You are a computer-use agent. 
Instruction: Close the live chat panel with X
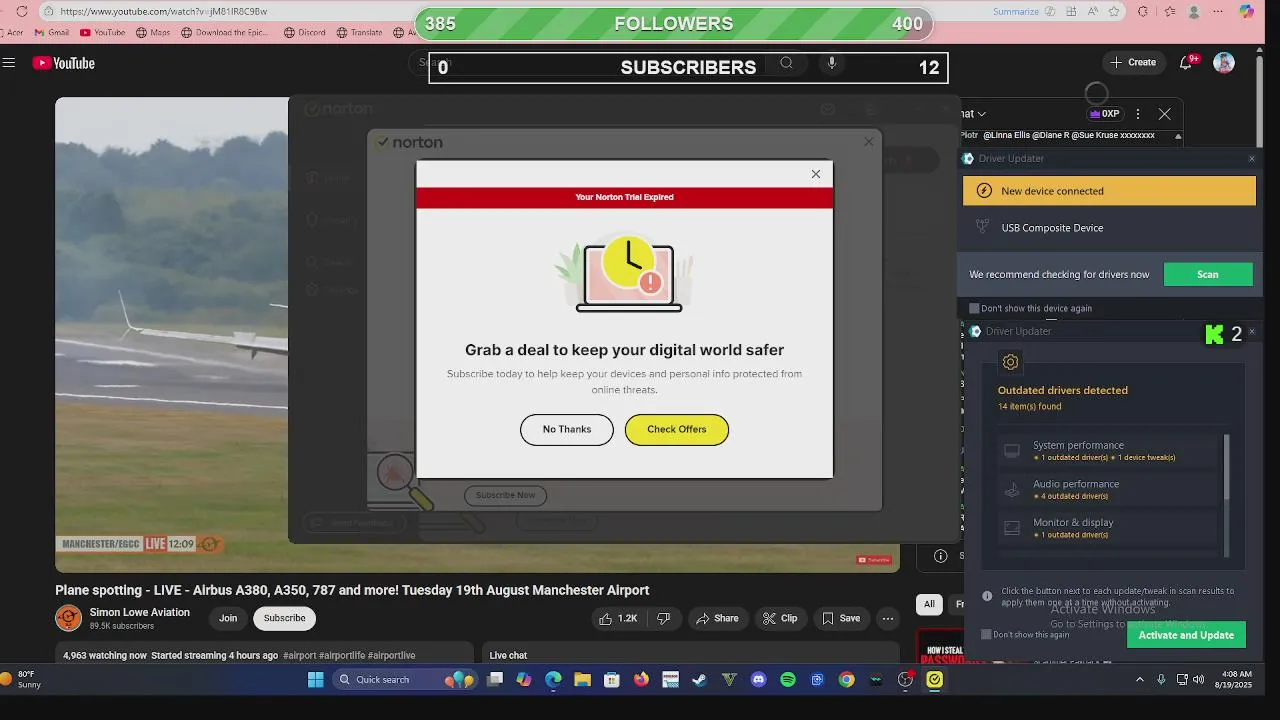[1164, 114]
